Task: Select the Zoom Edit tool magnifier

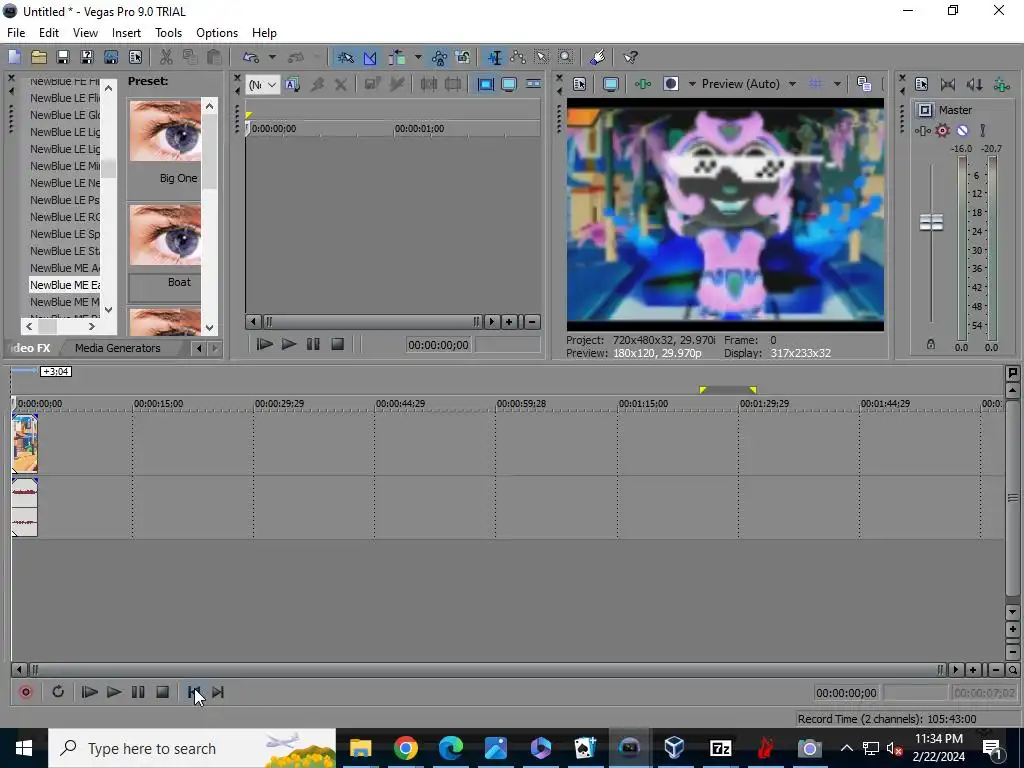Action: [566, 57]
